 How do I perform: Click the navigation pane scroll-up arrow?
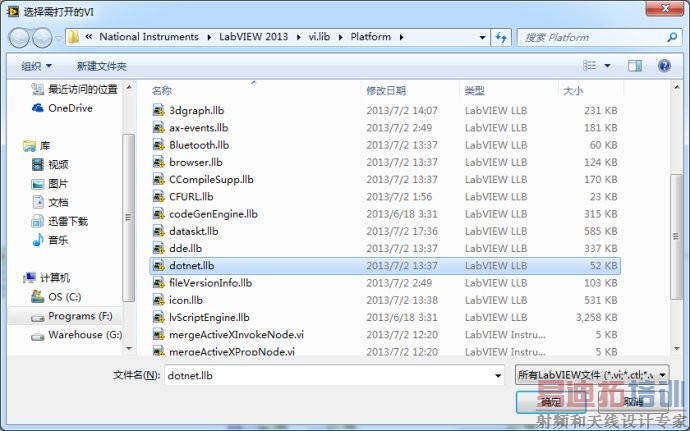tap(129, 87)
